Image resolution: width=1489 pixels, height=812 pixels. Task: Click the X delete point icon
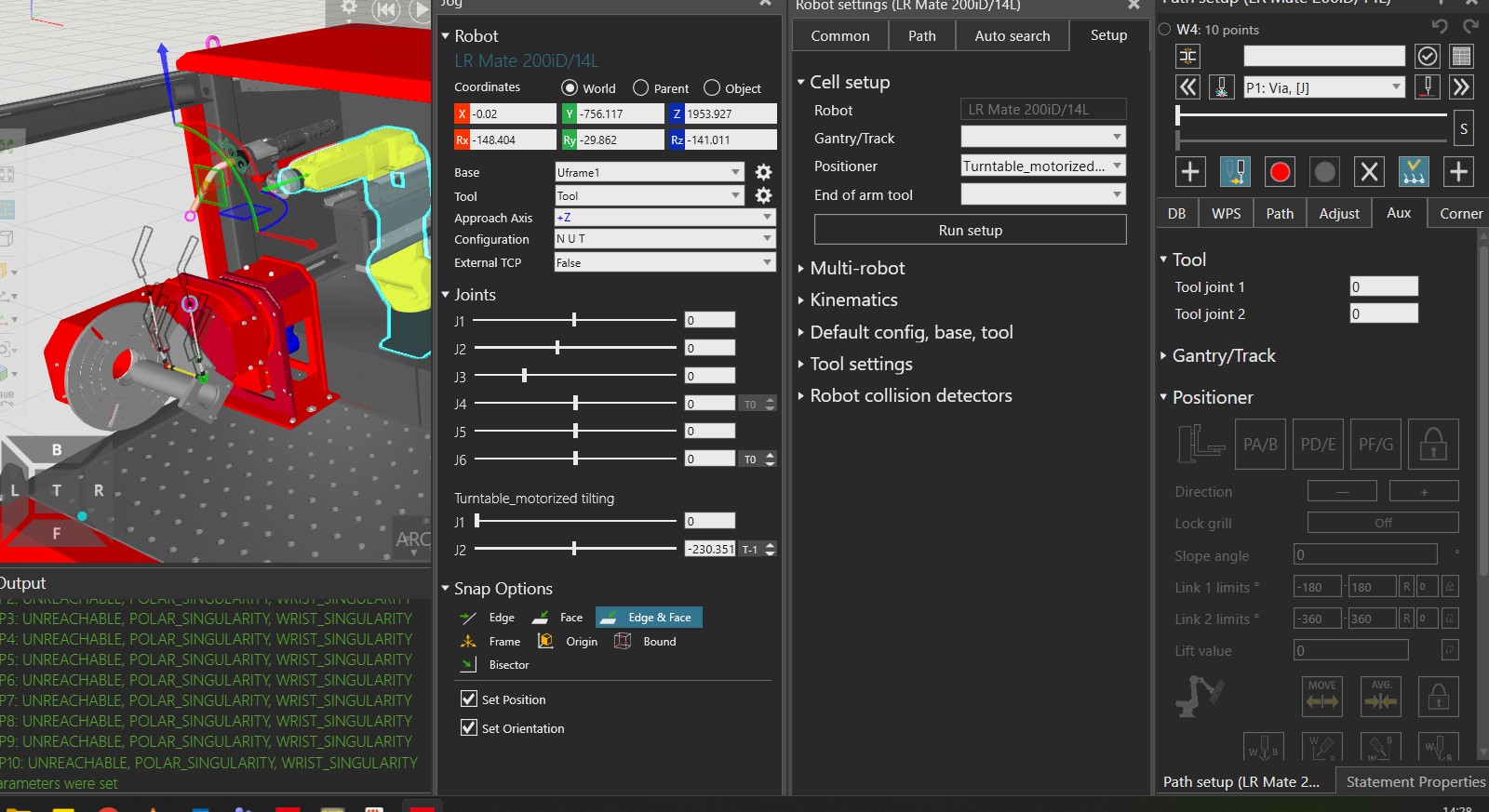coord(1369,172)
